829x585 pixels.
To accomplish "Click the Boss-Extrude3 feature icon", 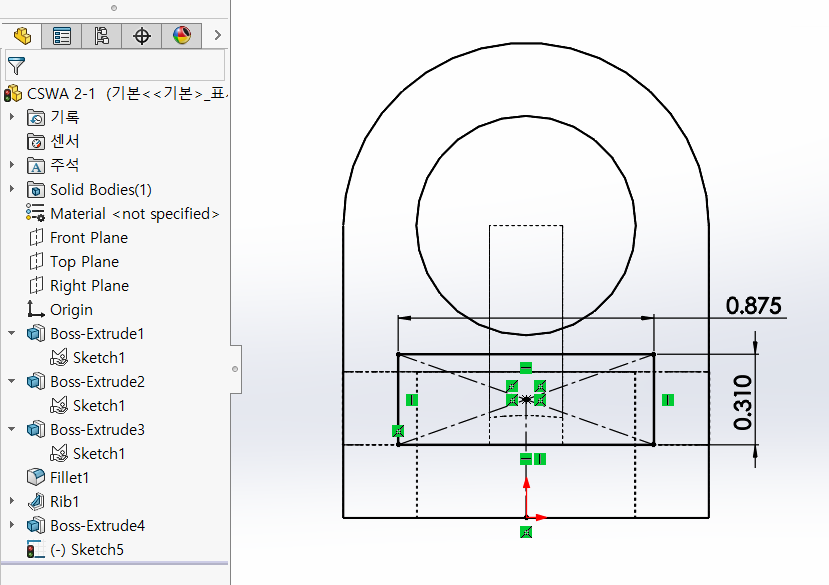I will [x=35, y=429].
